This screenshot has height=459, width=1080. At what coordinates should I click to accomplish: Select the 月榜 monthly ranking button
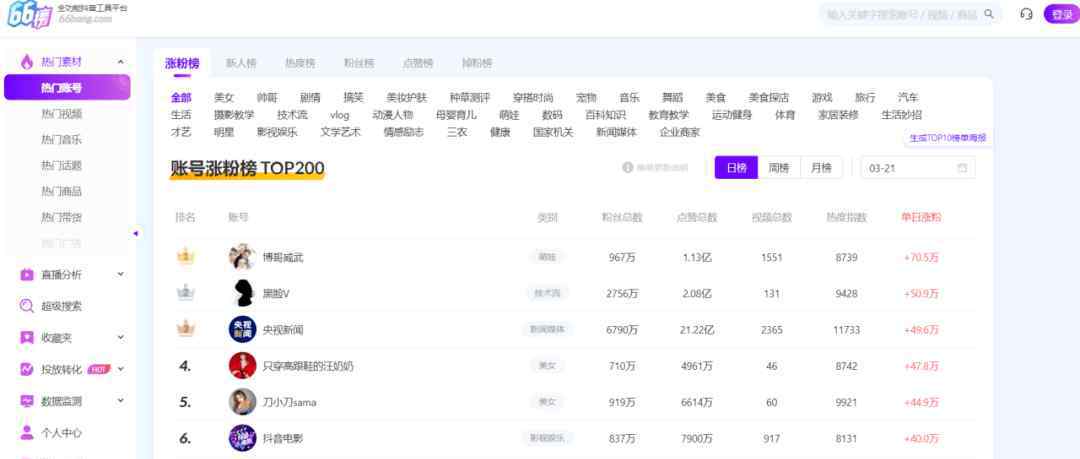click(x=821, y=167)
